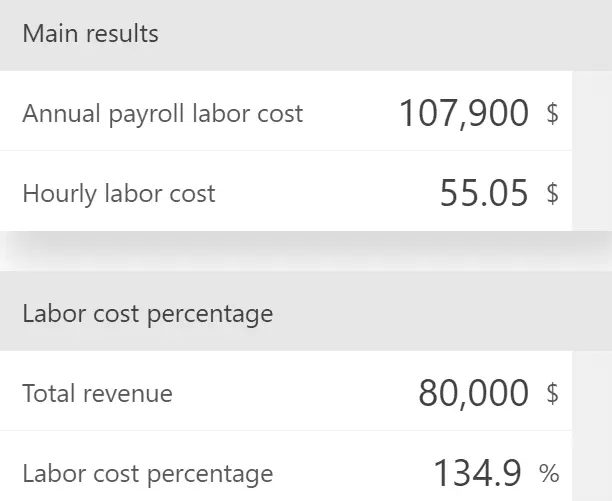Click the dollar unit beside 80,000
The height and width of the screenshot is (501, 612).
pos(552,394)
